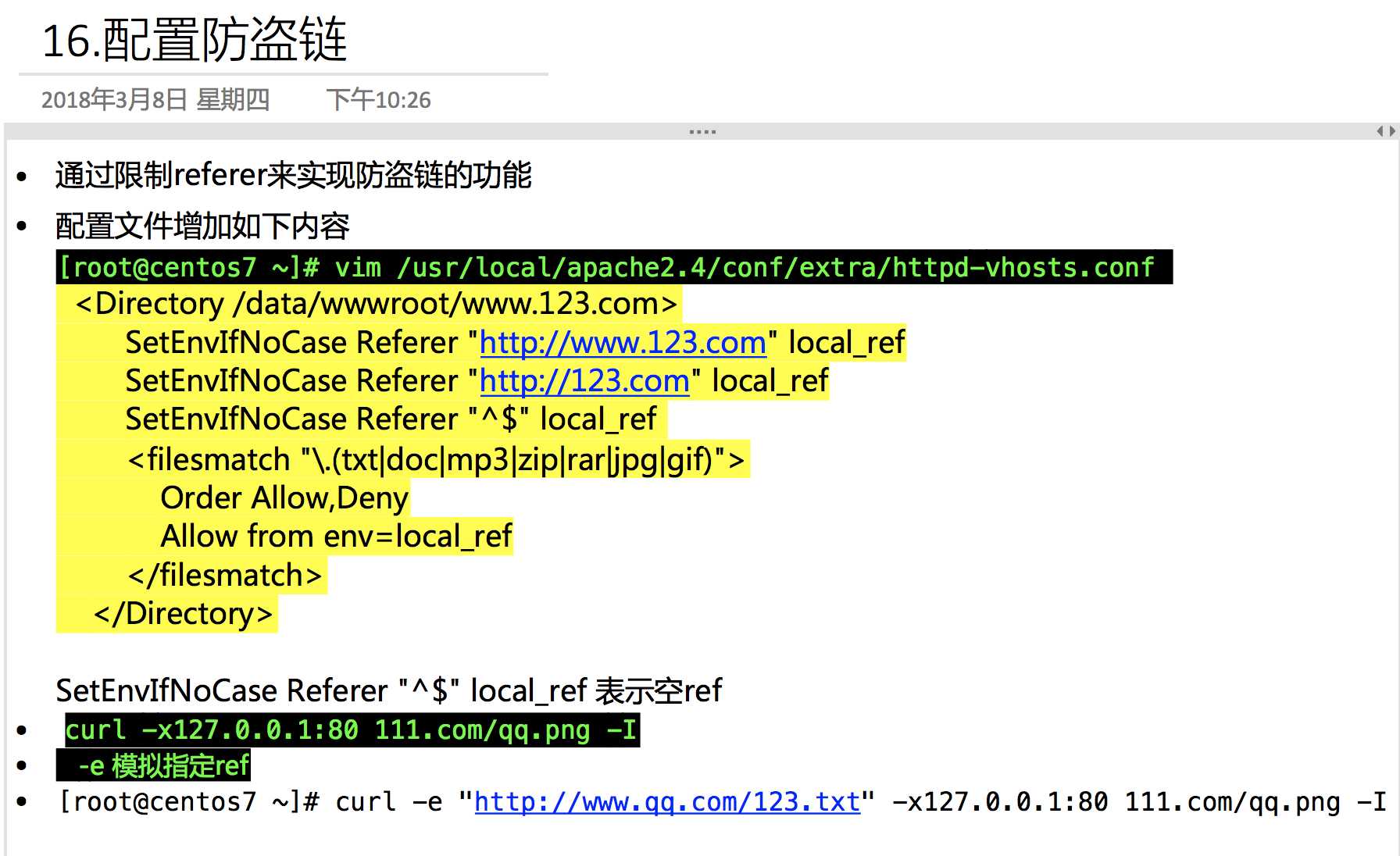This screenshot has height=856, width=1400.
Task: Click the line Allow from env=local_ref
Action: click(x=336, y=537)
